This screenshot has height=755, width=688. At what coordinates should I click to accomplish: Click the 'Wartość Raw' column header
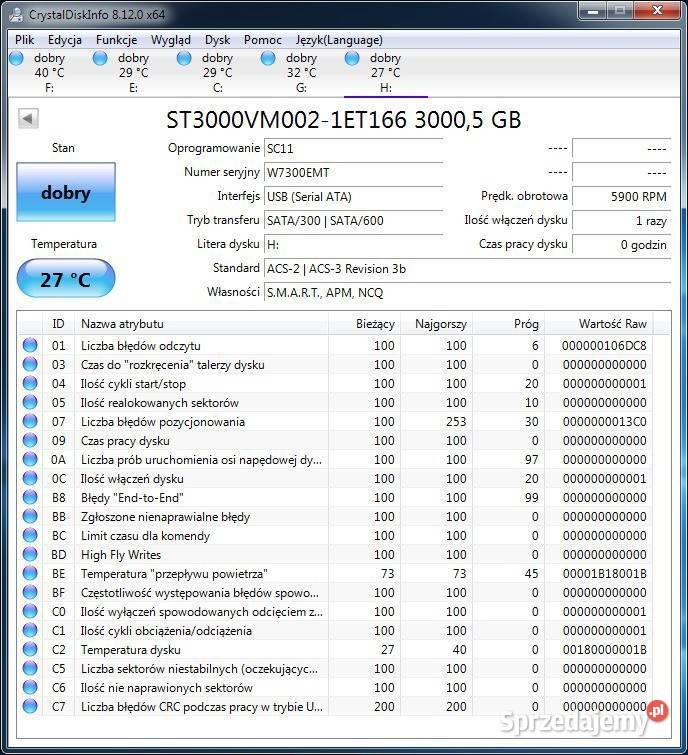click(x=612, y=324)
